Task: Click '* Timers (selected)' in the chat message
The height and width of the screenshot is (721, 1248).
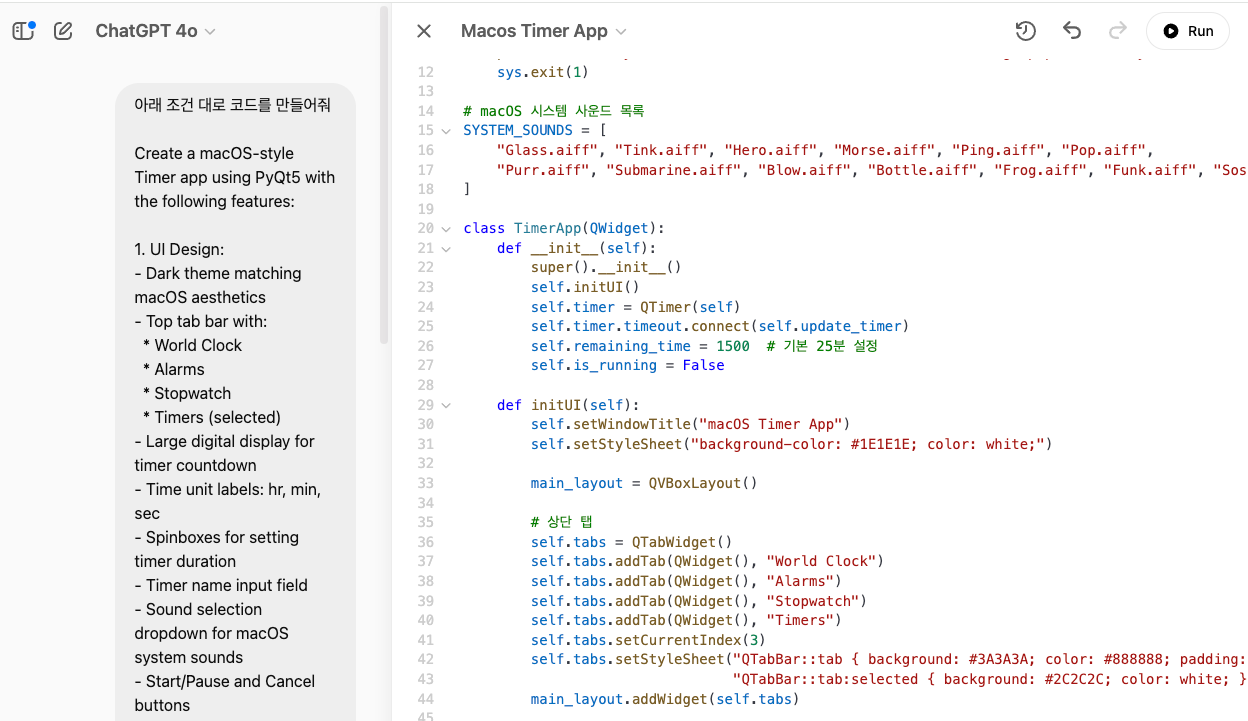Action: pos(212,417)
